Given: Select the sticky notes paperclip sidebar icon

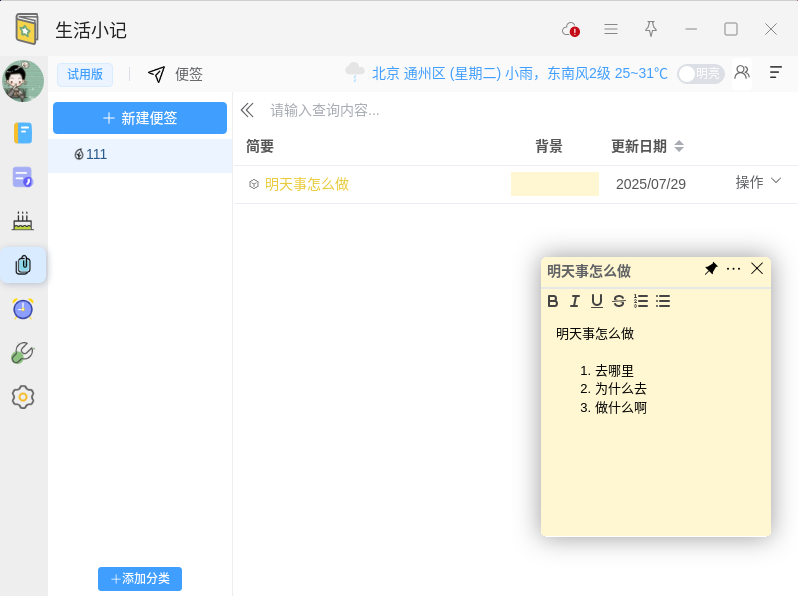Looking at the screenshot, I should [23, 265].
